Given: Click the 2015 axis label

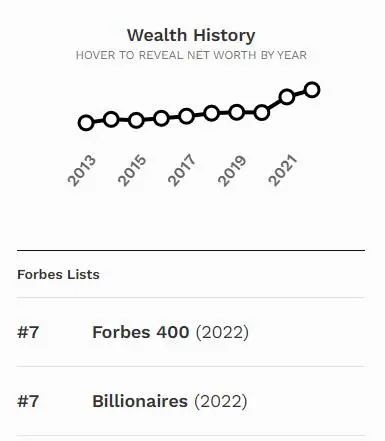Looking at the screenshot, I should coord(132,170).
